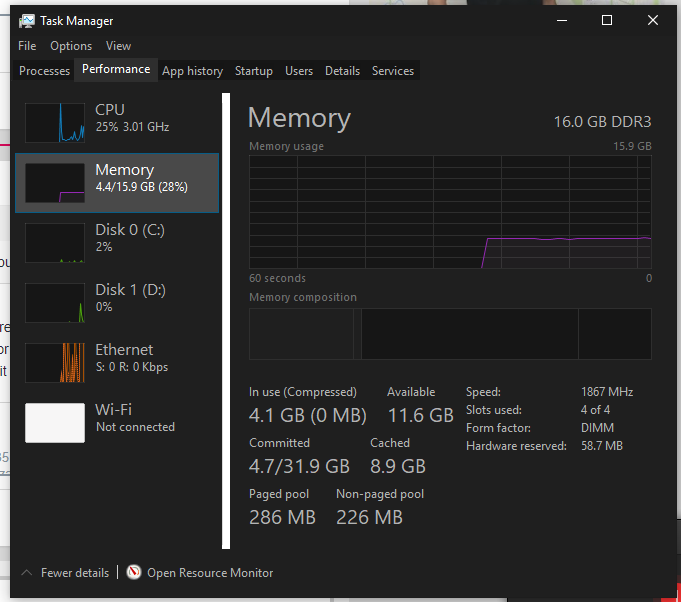Collapse view with Fewer details chevron
Viewport: 681px width, 602px height.
pyautogui.click(x=26, y=572)
